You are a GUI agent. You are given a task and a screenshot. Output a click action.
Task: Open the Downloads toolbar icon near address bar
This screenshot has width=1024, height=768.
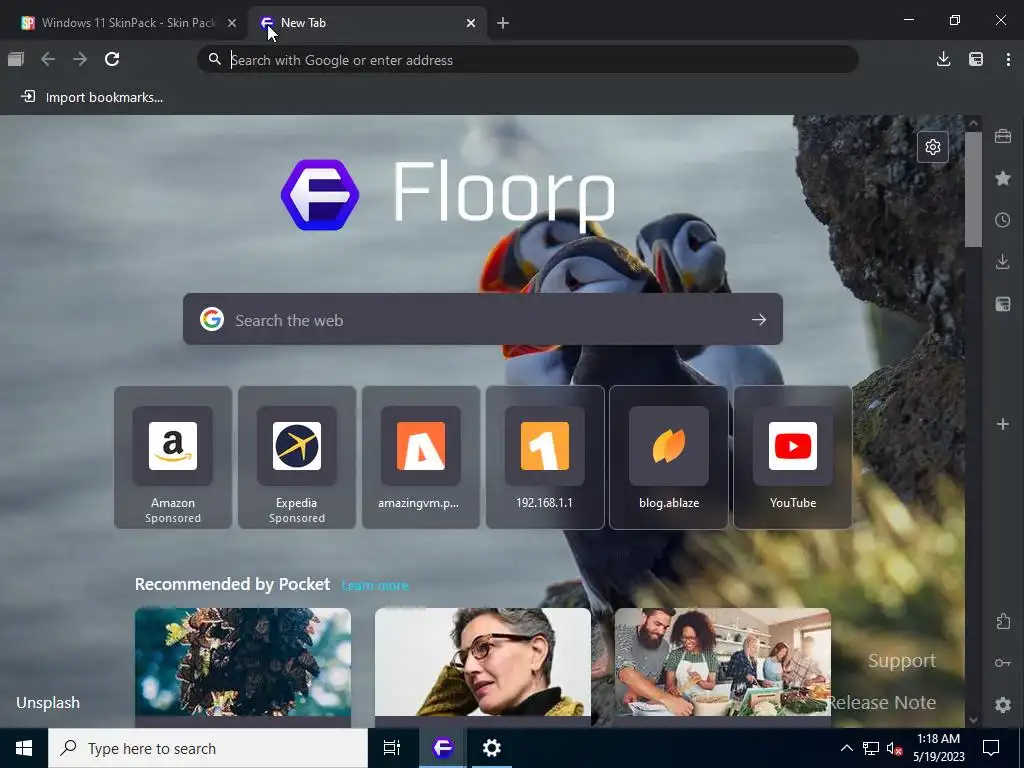(943, 59)
